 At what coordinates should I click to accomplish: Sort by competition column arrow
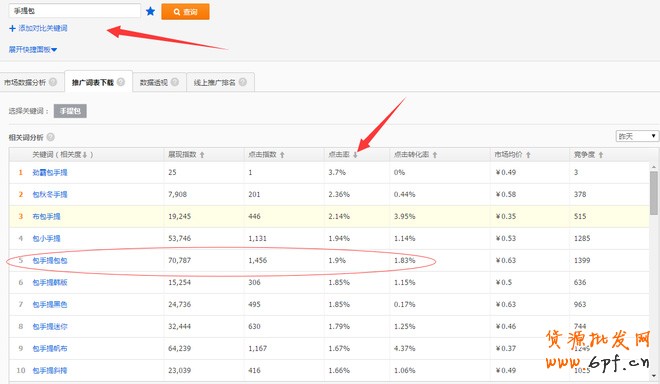click(601, 155)
